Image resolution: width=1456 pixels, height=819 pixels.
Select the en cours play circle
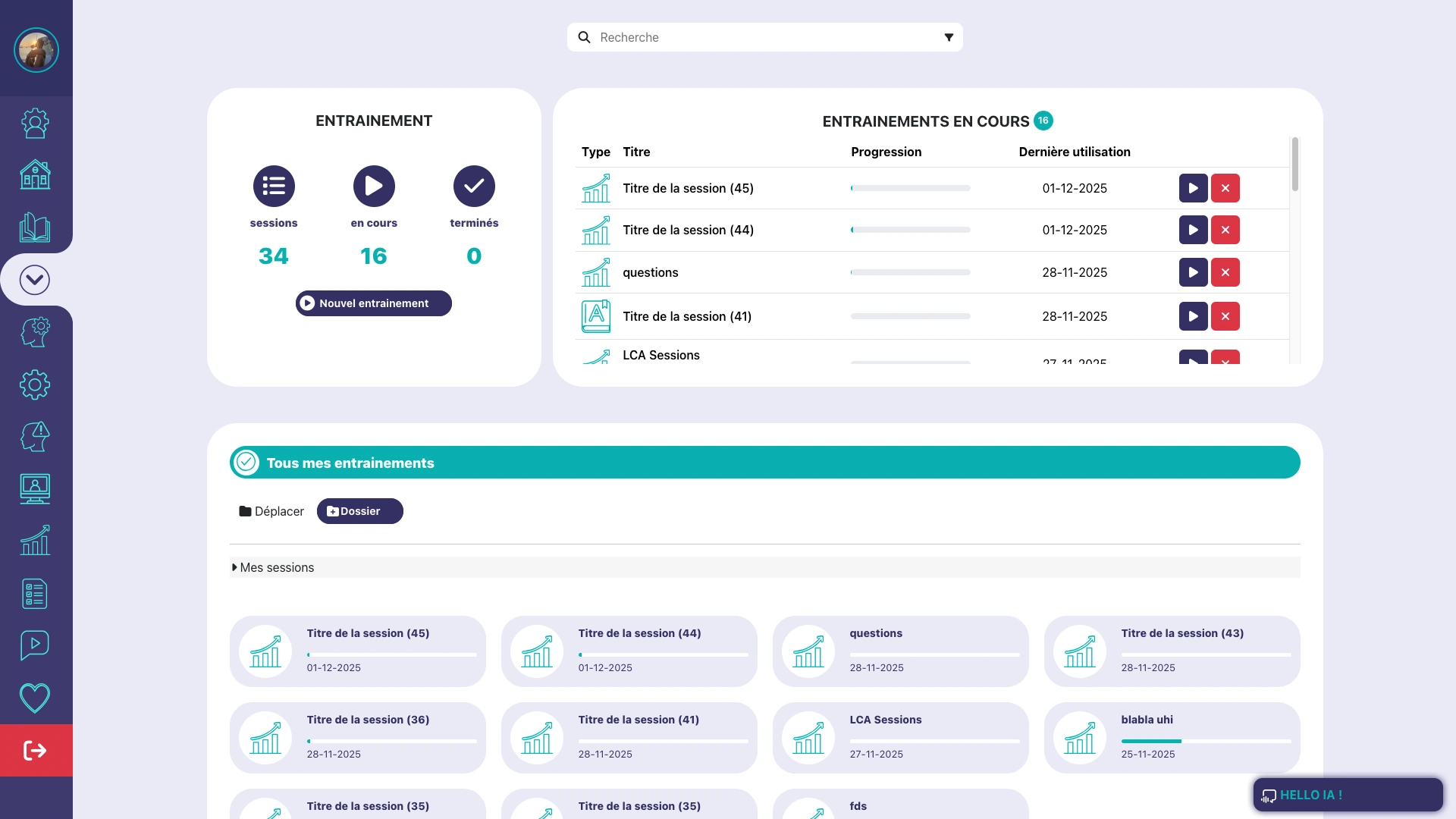374,186
